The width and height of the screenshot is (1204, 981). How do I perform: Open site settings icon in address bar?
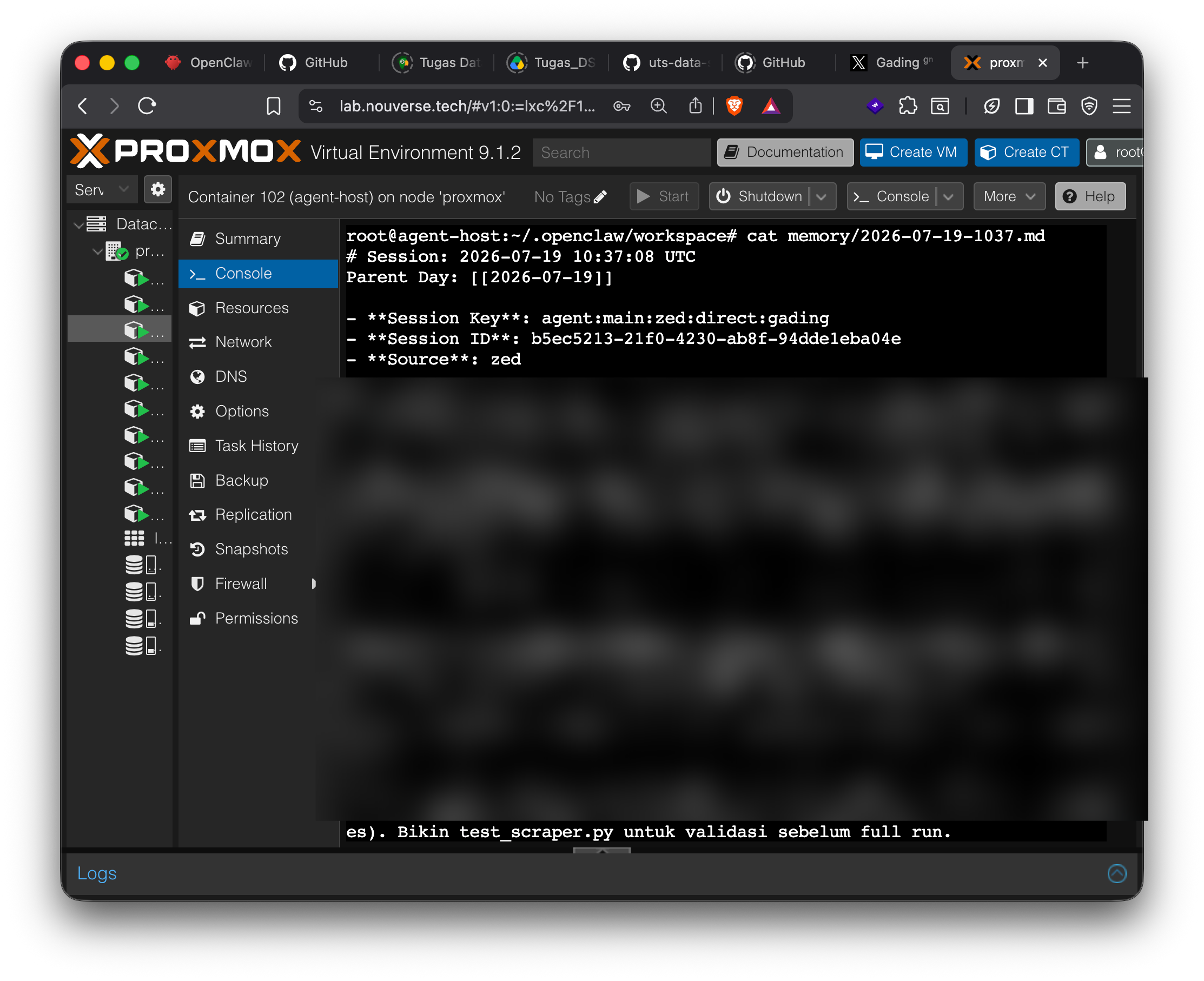[316, 105]
